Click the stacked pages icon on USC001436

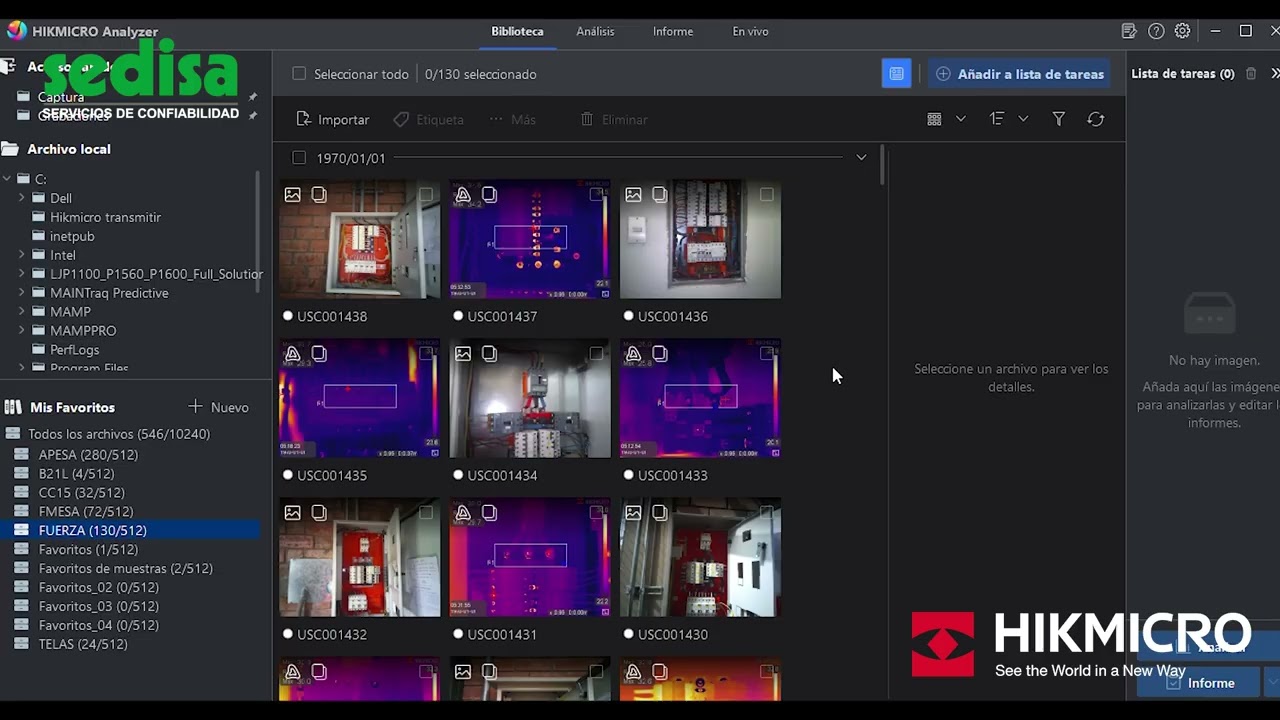pos(660,195)
